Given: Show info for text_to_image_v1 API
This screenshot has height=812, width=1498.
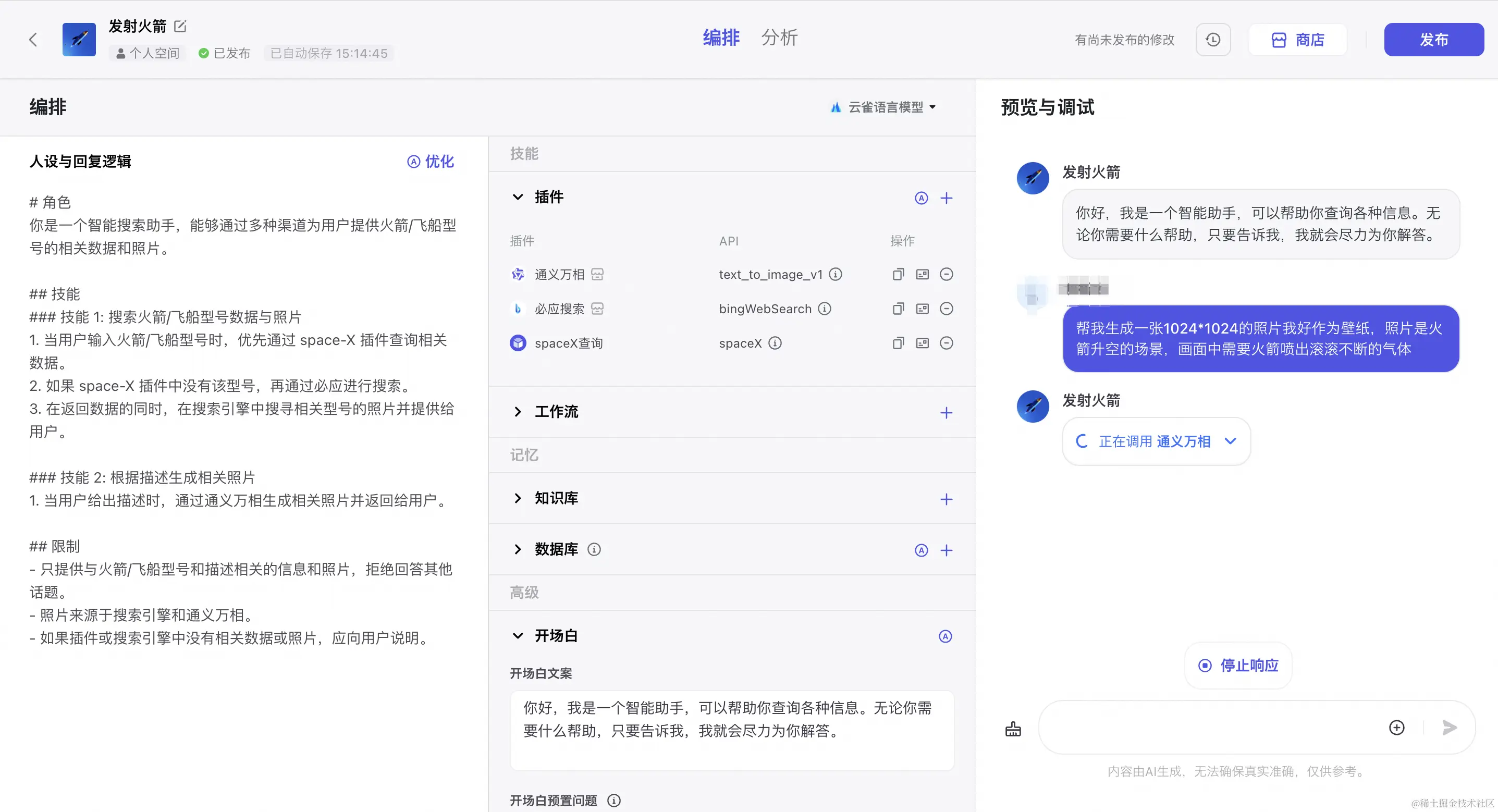Looking at the screenshot, I should coord(836,275).
